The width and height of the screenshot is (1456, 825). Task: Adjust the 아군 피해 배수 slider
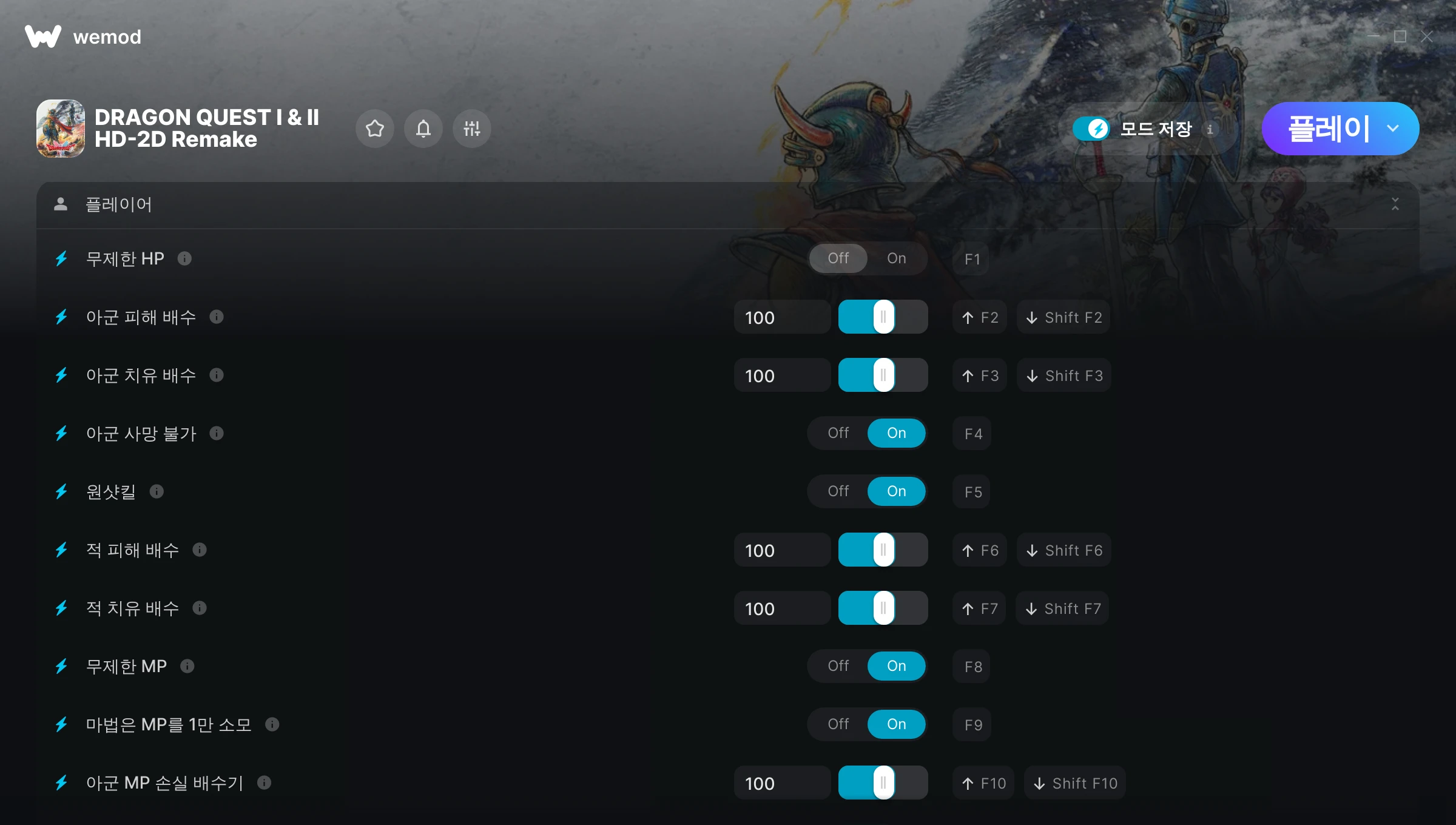[883, 317]
